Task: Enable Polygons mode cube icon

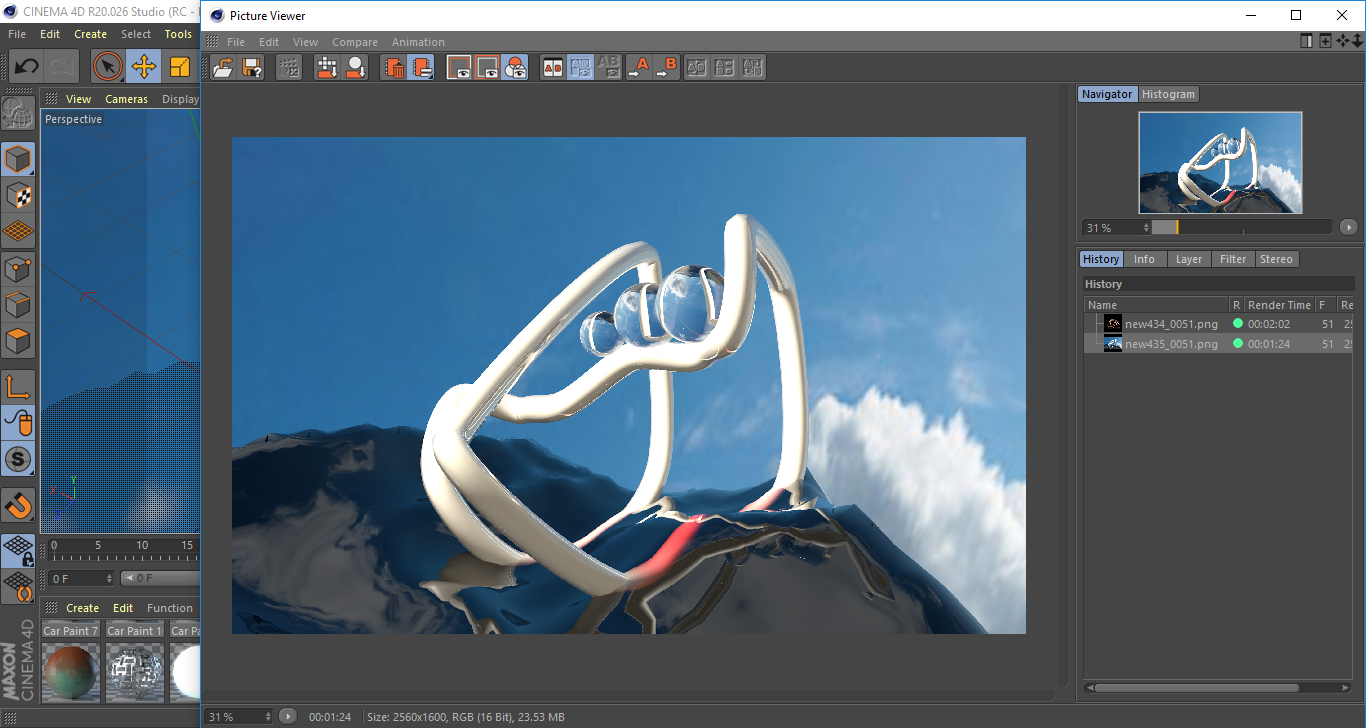Action: (x=18, y=340)
